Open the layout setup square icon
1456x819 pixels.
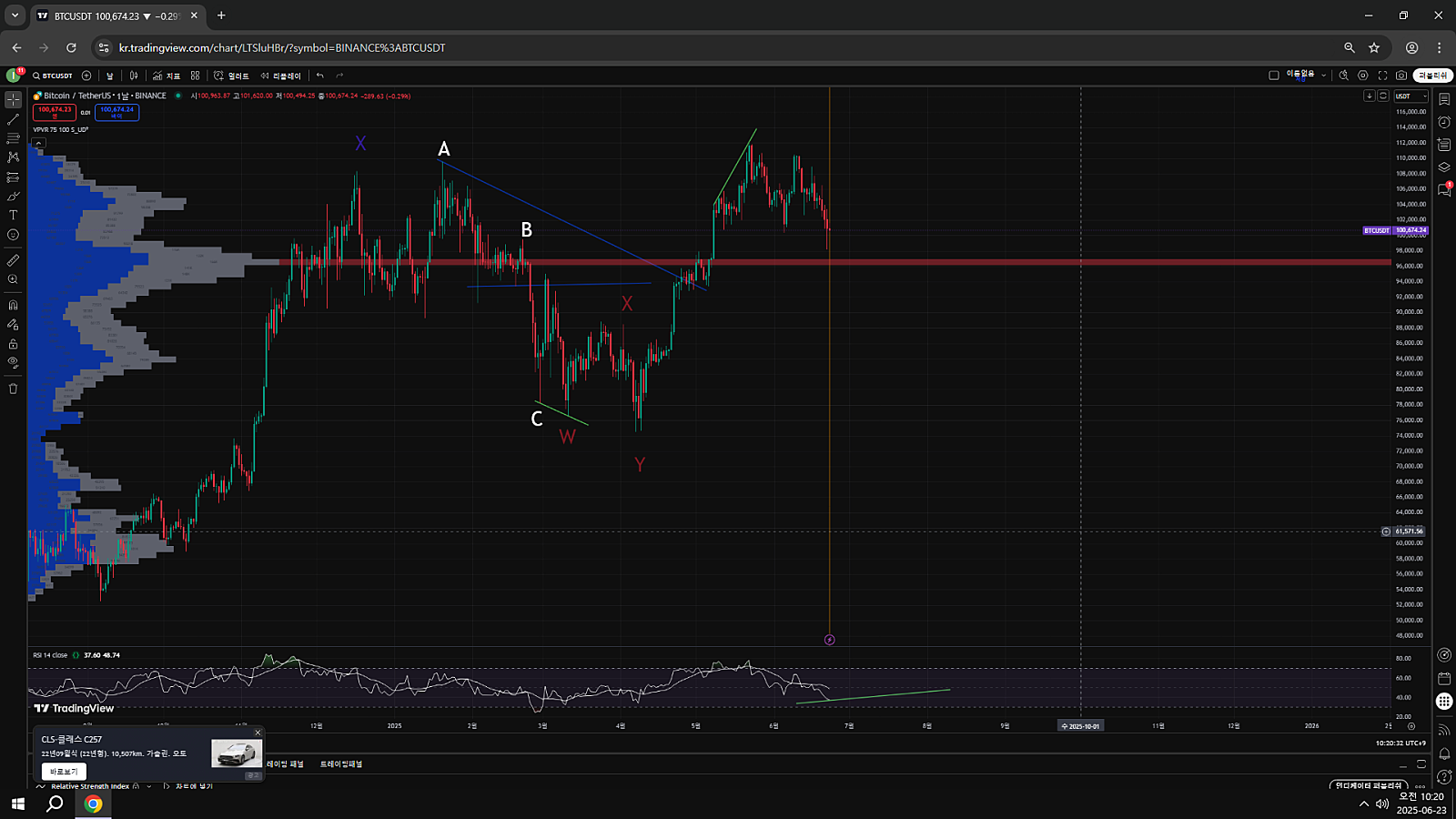click(x=1274, y=76)
